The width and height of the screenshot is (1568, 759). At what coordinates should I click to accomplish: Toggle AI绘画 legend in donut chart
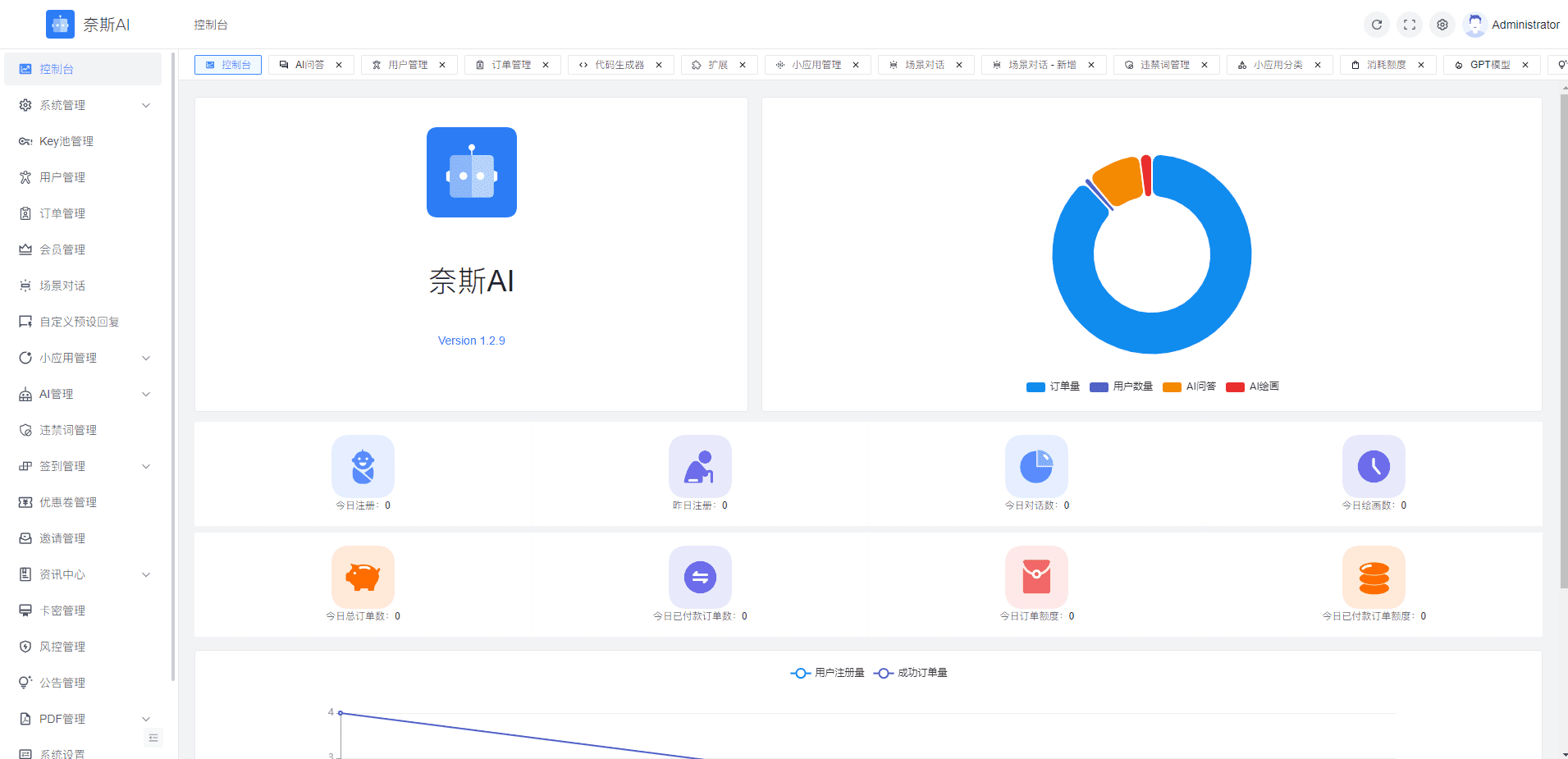(x=1252, y=386)
